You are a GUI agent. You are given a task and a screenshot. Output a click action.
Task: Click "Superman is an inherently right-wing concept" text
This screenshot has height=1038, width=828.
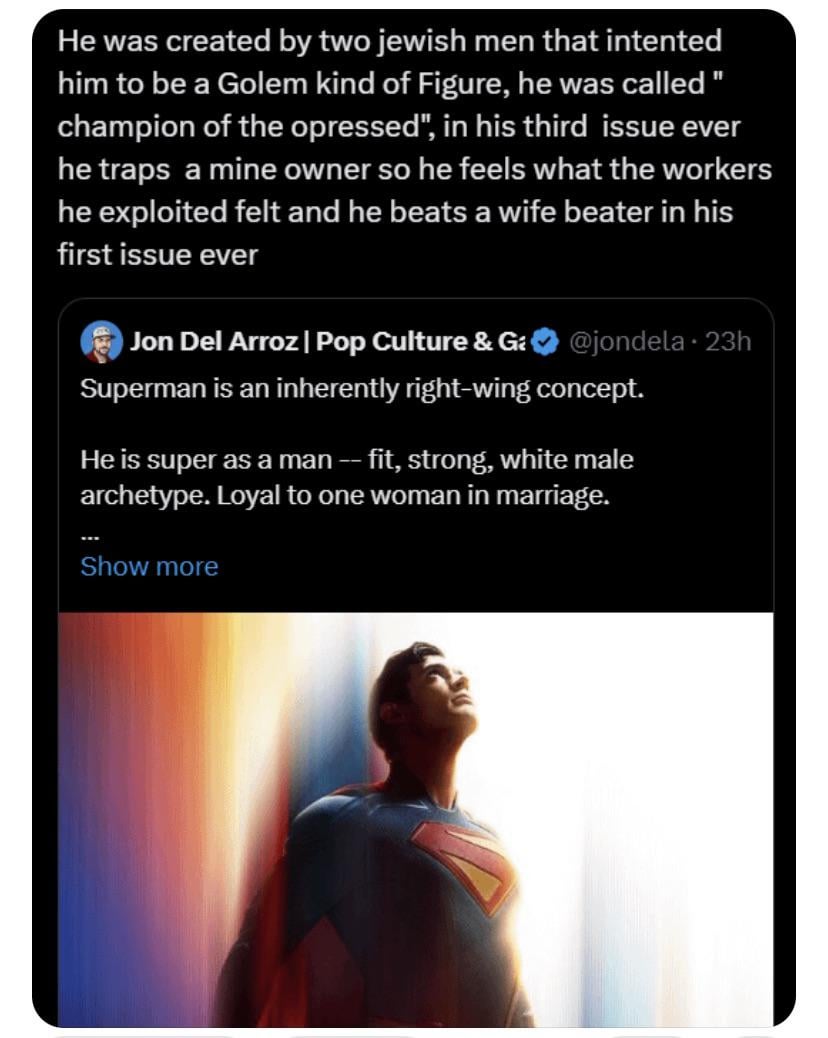coord(361,387)
